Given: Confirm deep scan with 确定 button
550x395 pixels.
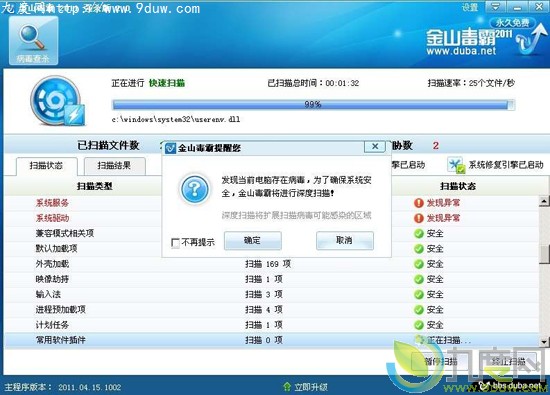Looking at the screenshot, I should click(253, 240).
